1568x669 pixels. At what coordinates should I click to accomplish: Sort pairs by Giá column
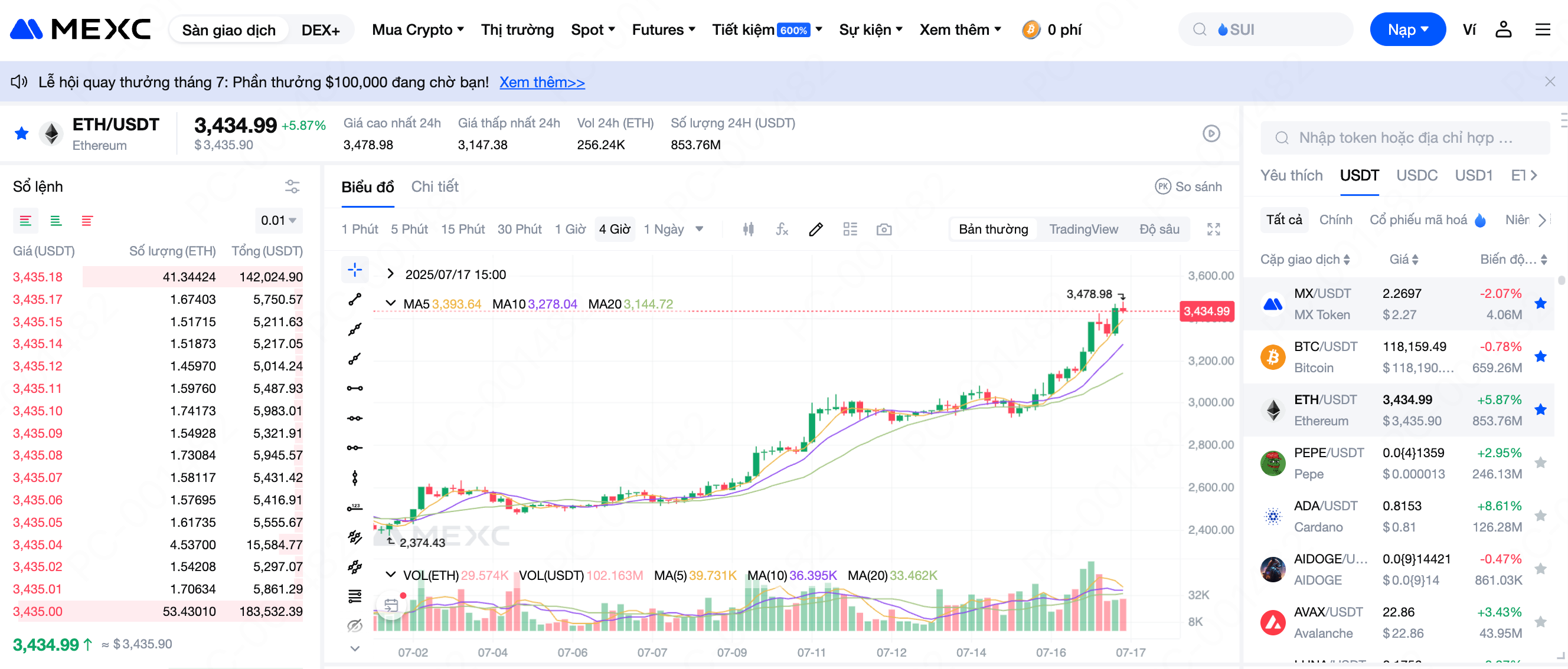pyautogui.click(x=1404, y=259)
